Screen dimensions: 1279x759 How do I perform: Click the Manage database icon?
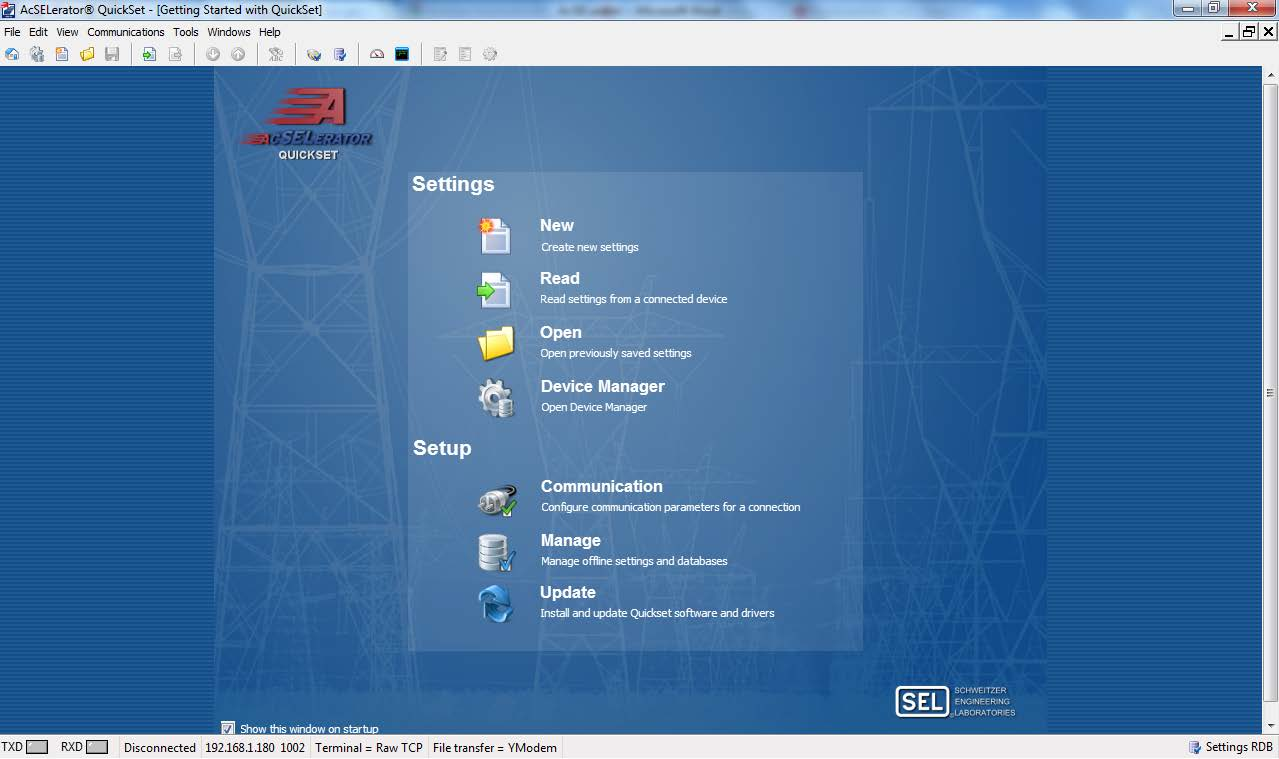pyautogui.click(x=496, y=552)
